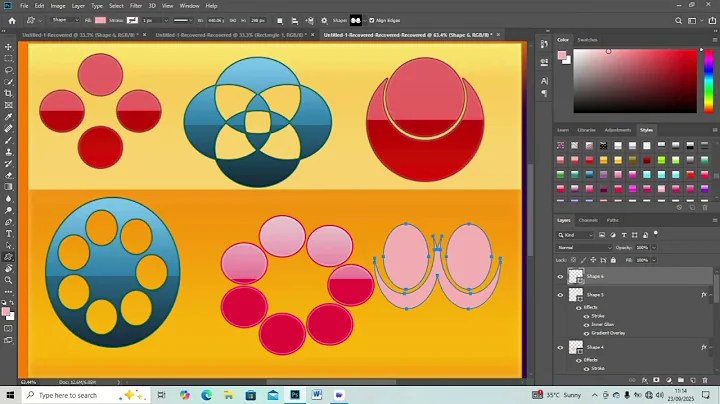Image resolution: width=720 pixels, height=404 pixels.
Task: Toggle lock transparent pixels
Action: [x=573, y=260]
